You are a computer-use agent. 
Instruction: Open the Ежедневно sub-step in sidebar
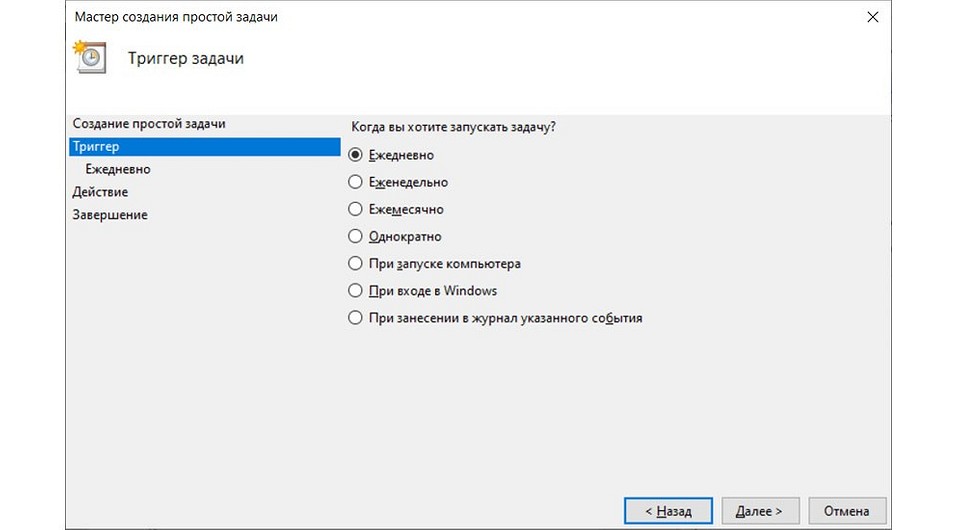pyautogui.click(x=118, y=169)
